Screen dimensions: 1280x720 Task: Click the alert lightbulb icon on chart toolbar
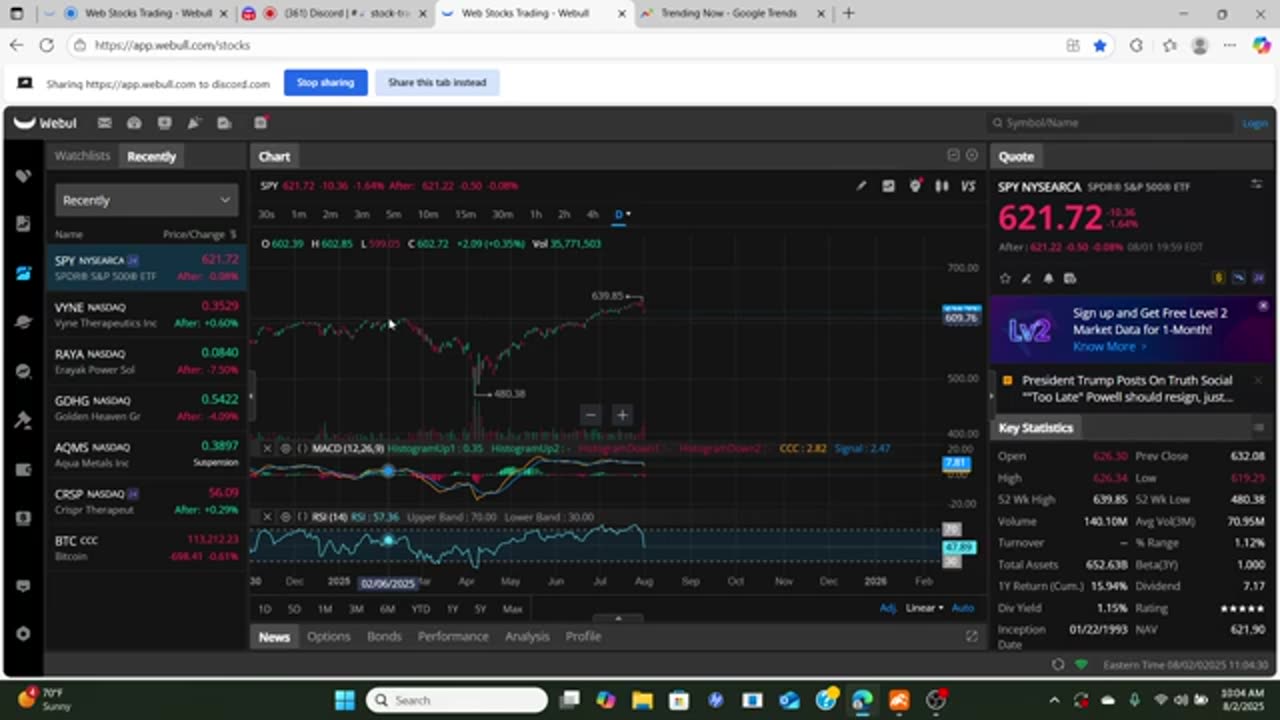tap(915, 186)
